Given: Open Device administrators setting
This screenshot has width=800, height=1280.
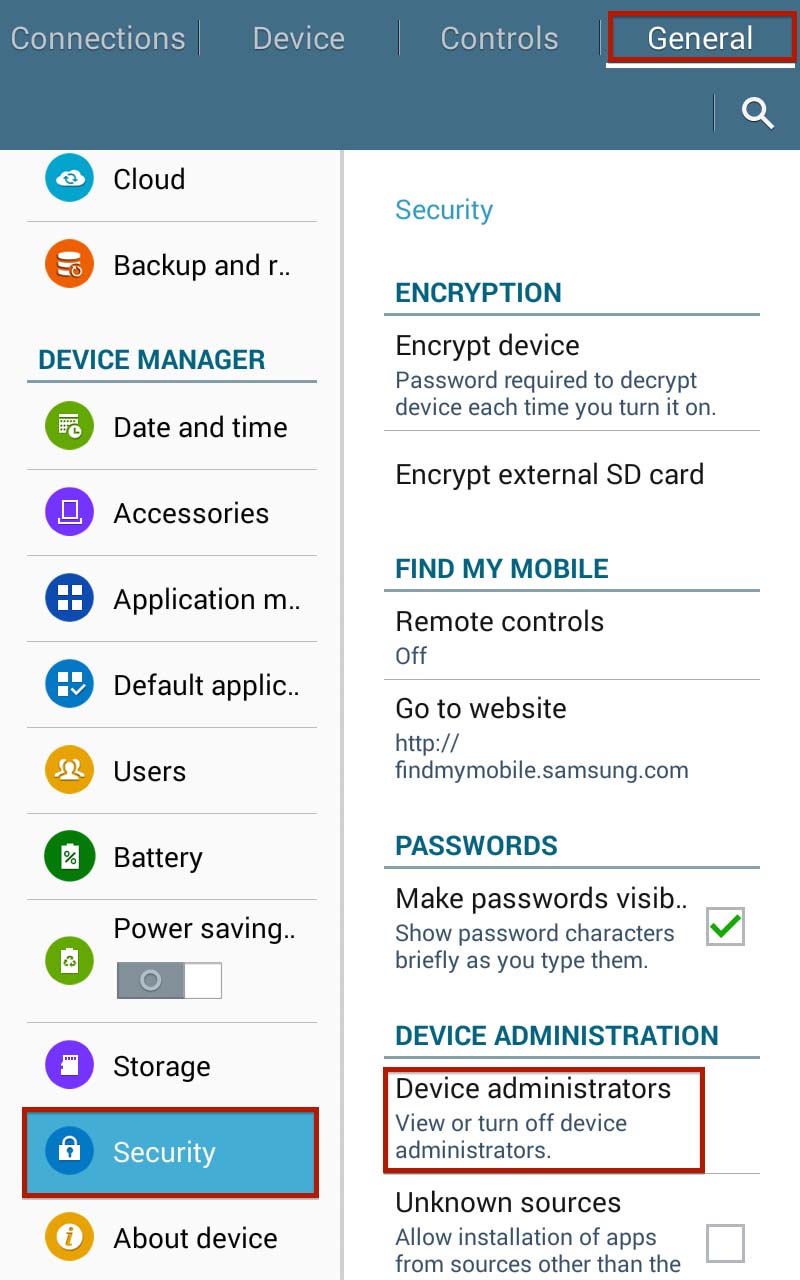Looking at the screenshot, I should click(544, 1119).
